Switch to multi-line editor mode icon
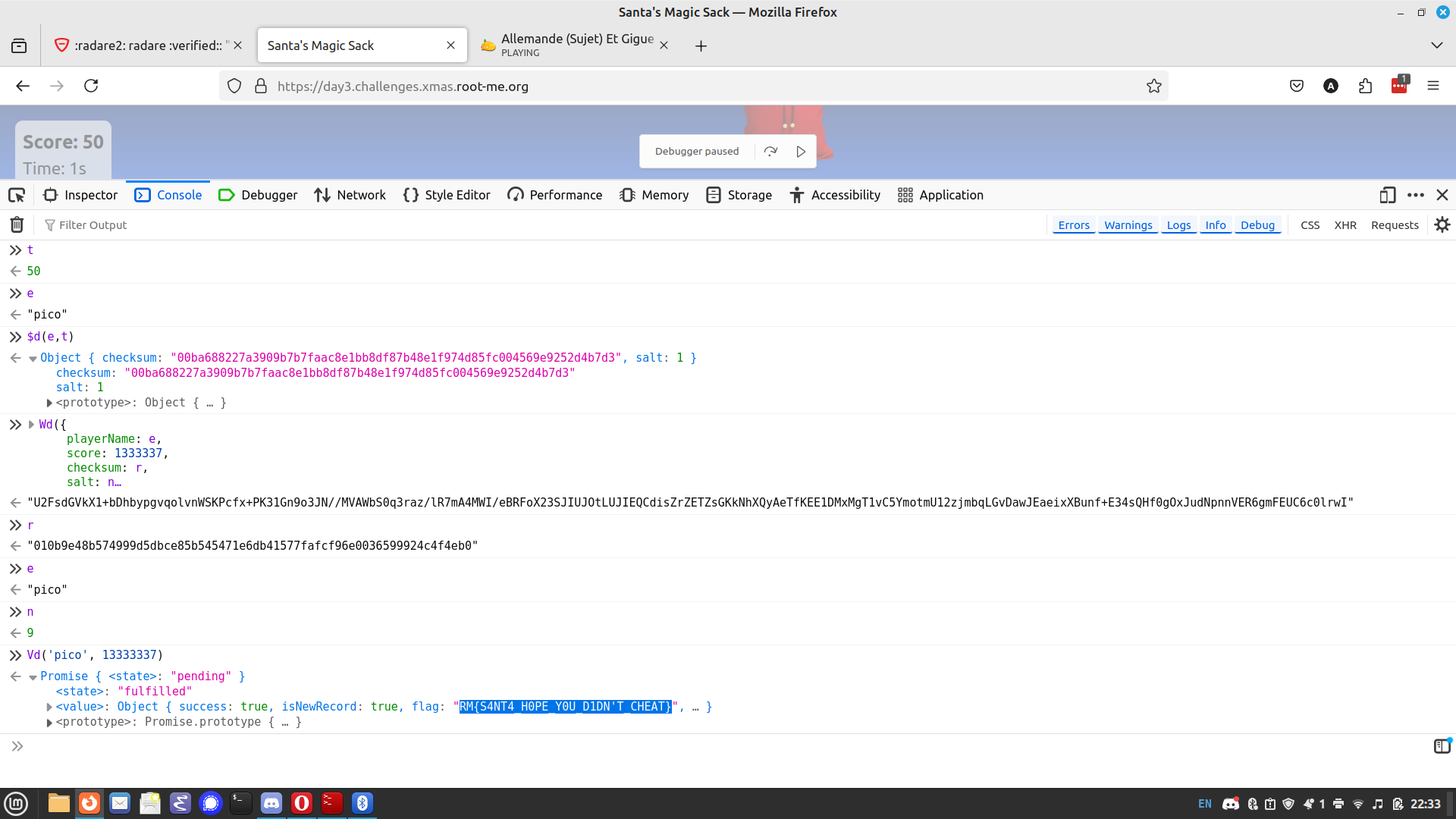The image size is (1456, 819). 1442,747
